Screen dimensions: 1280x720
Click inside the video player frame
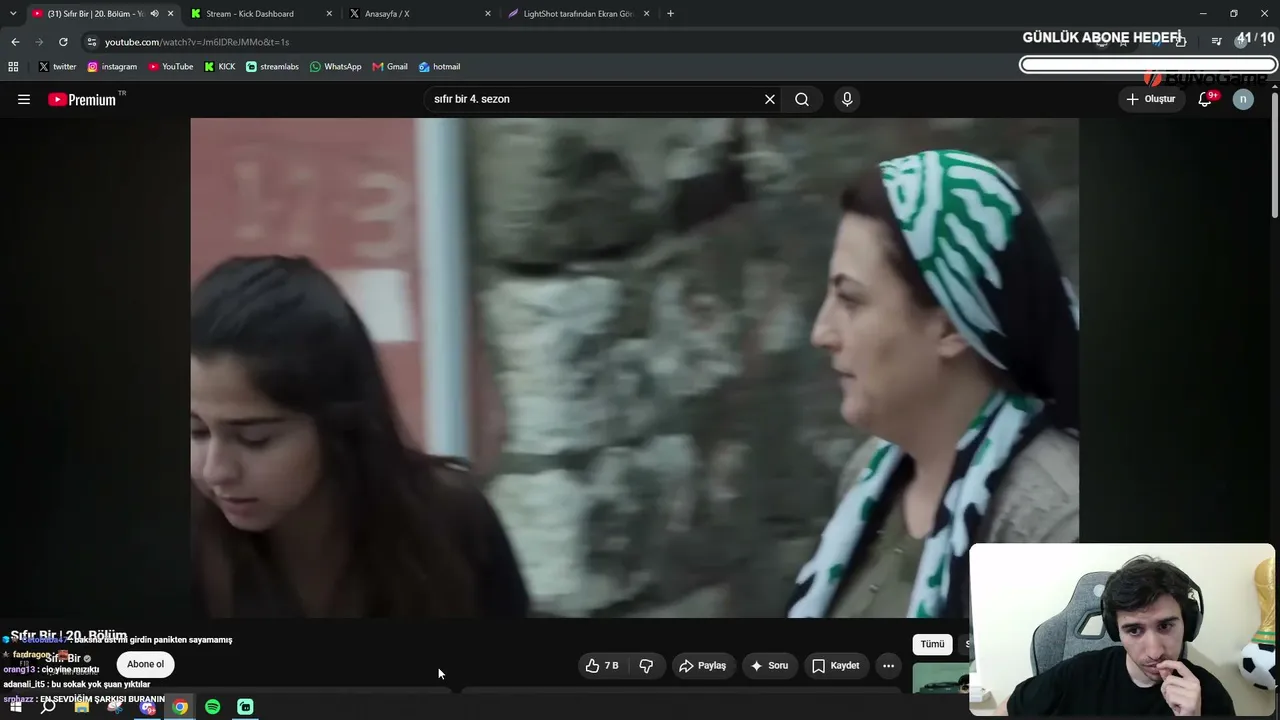coord(635,368)
